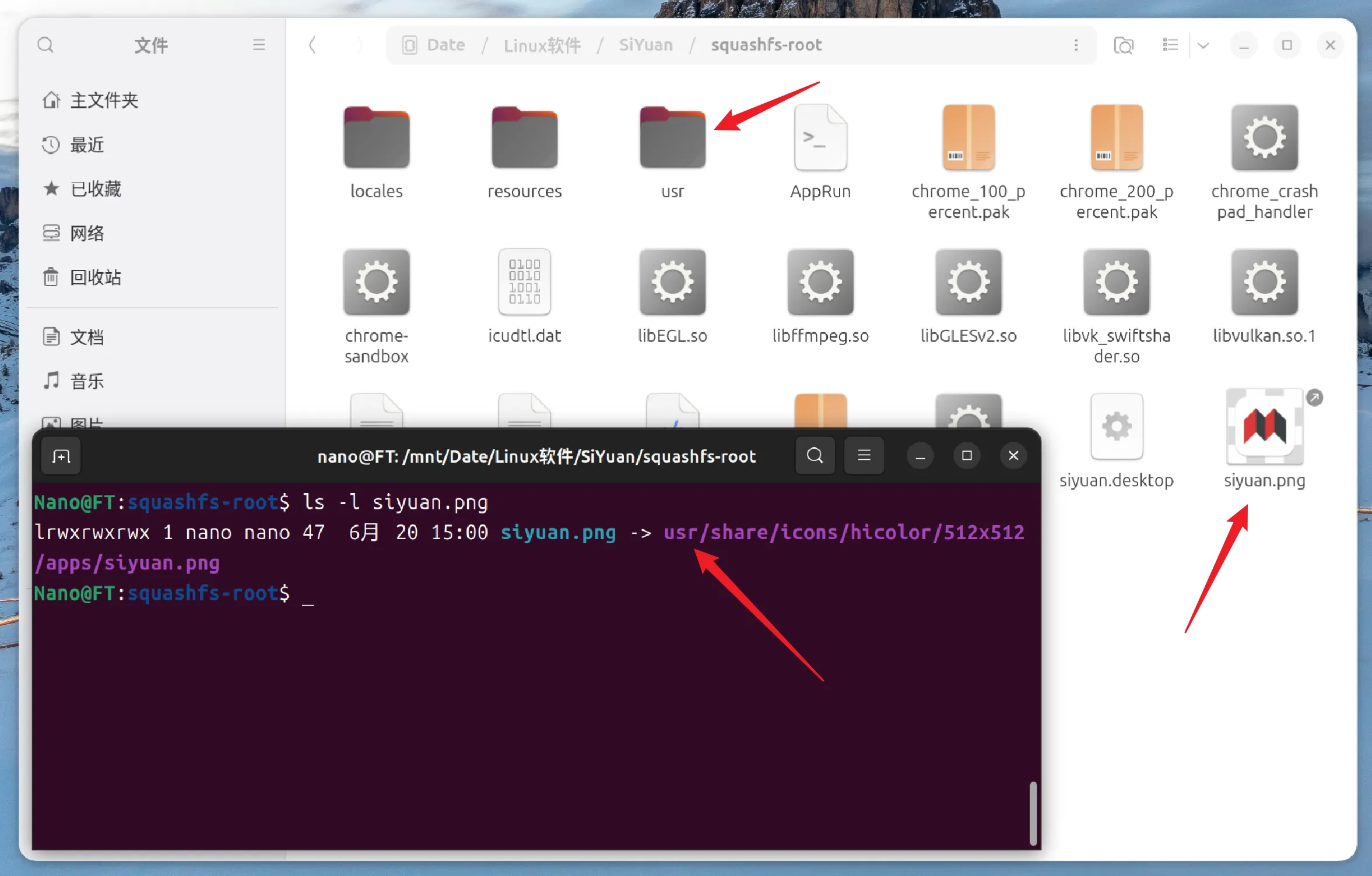Open Network (网络) in sidebar
The height and width of the screenshot is (876, 1372).
153,233
